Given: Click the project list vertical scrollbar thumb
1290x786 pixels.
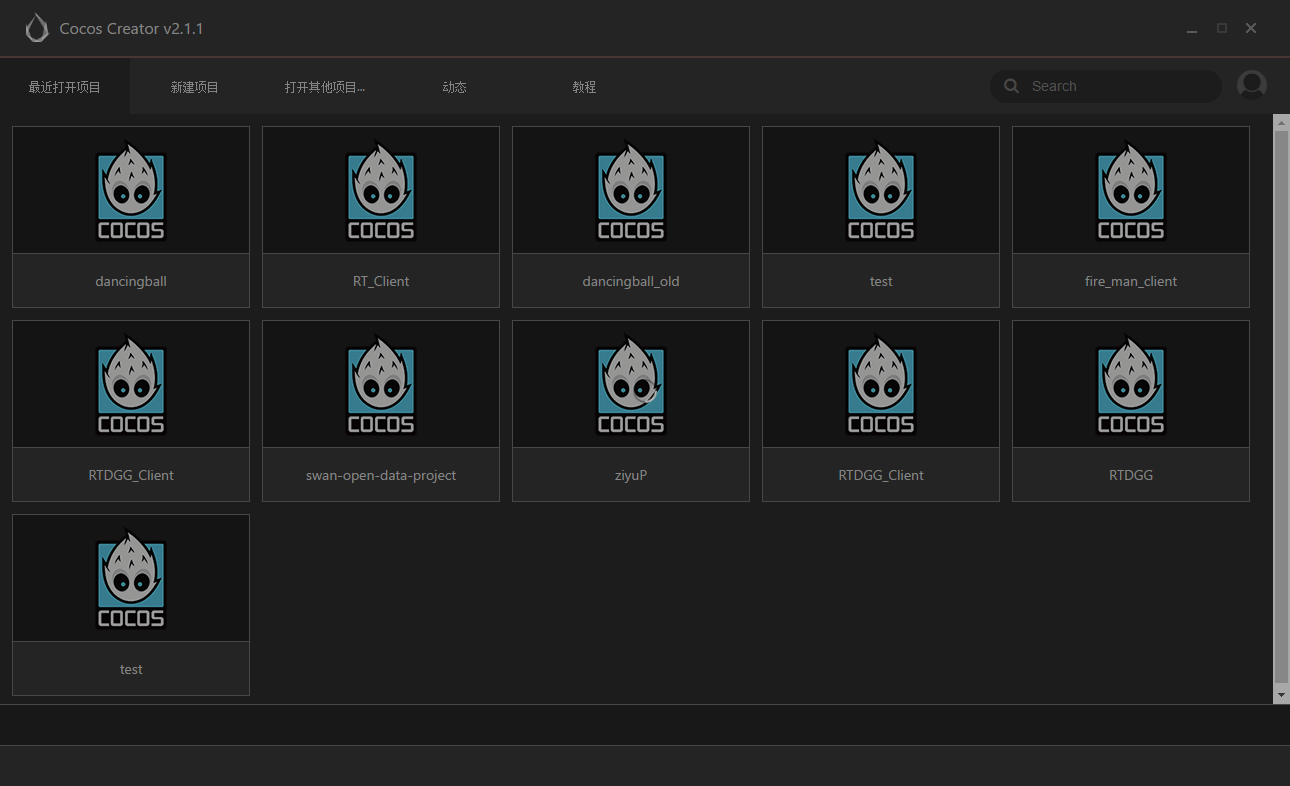Looking at the screenshot, I should (x=1281, y=405).
